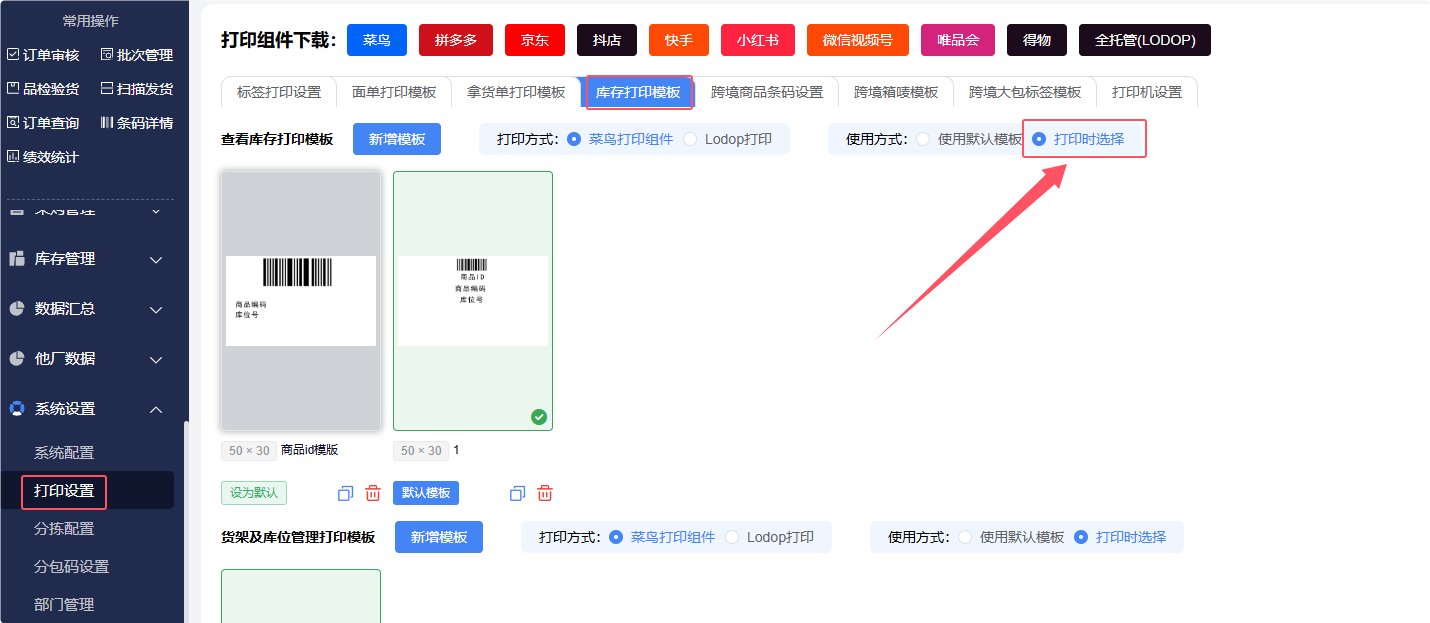The width and height of the screenshot is (1430, 623).
Task: Download 得物 print component
Action: click(1037, 40)
